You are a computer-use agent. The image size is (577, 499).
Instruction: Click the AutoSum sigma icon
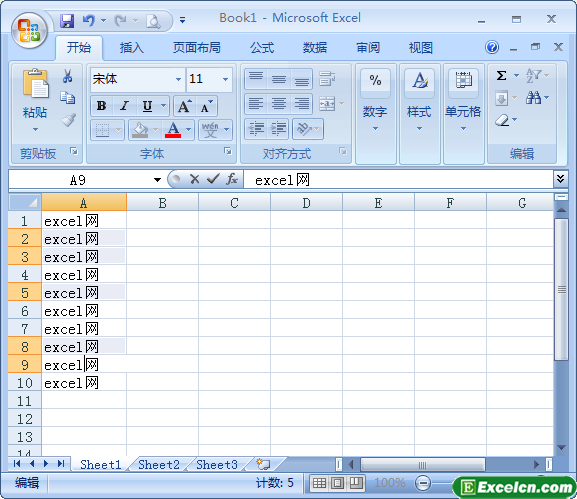pos(501,76)
